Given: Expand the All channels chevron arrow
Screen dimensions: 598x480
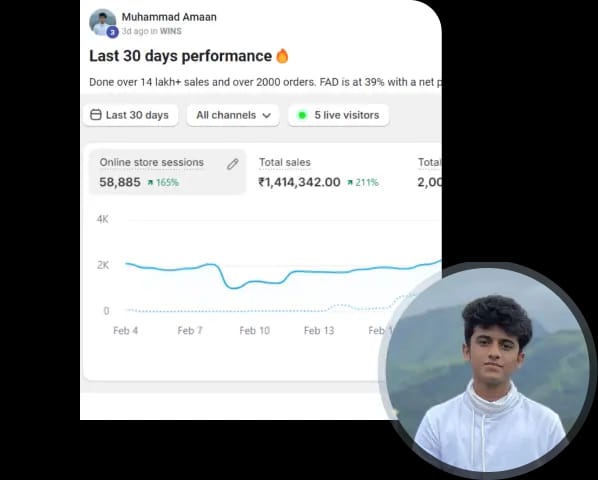Looking at the screenshot, I should pyautogui.click(x=267, y=116).
